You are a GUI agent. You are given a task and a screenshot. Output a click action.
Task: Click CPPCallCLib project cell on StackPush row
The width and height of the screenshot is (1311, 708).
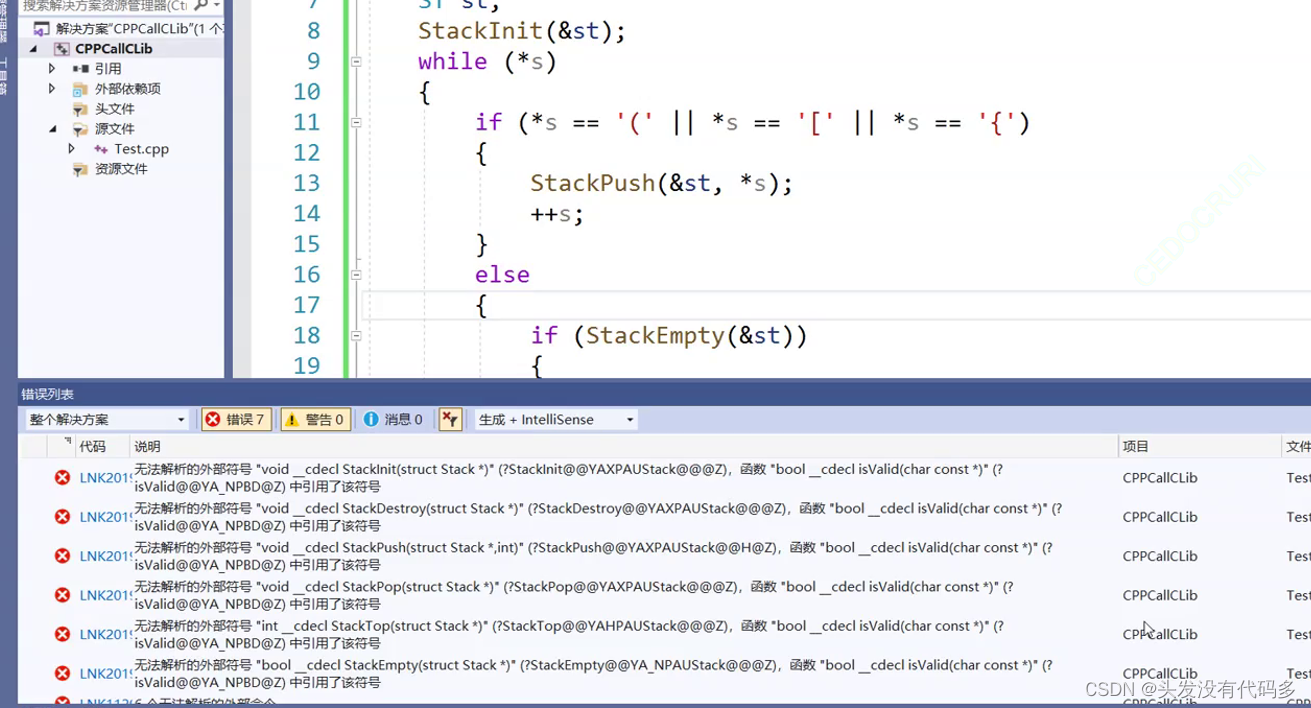[x=1160, y=556]
